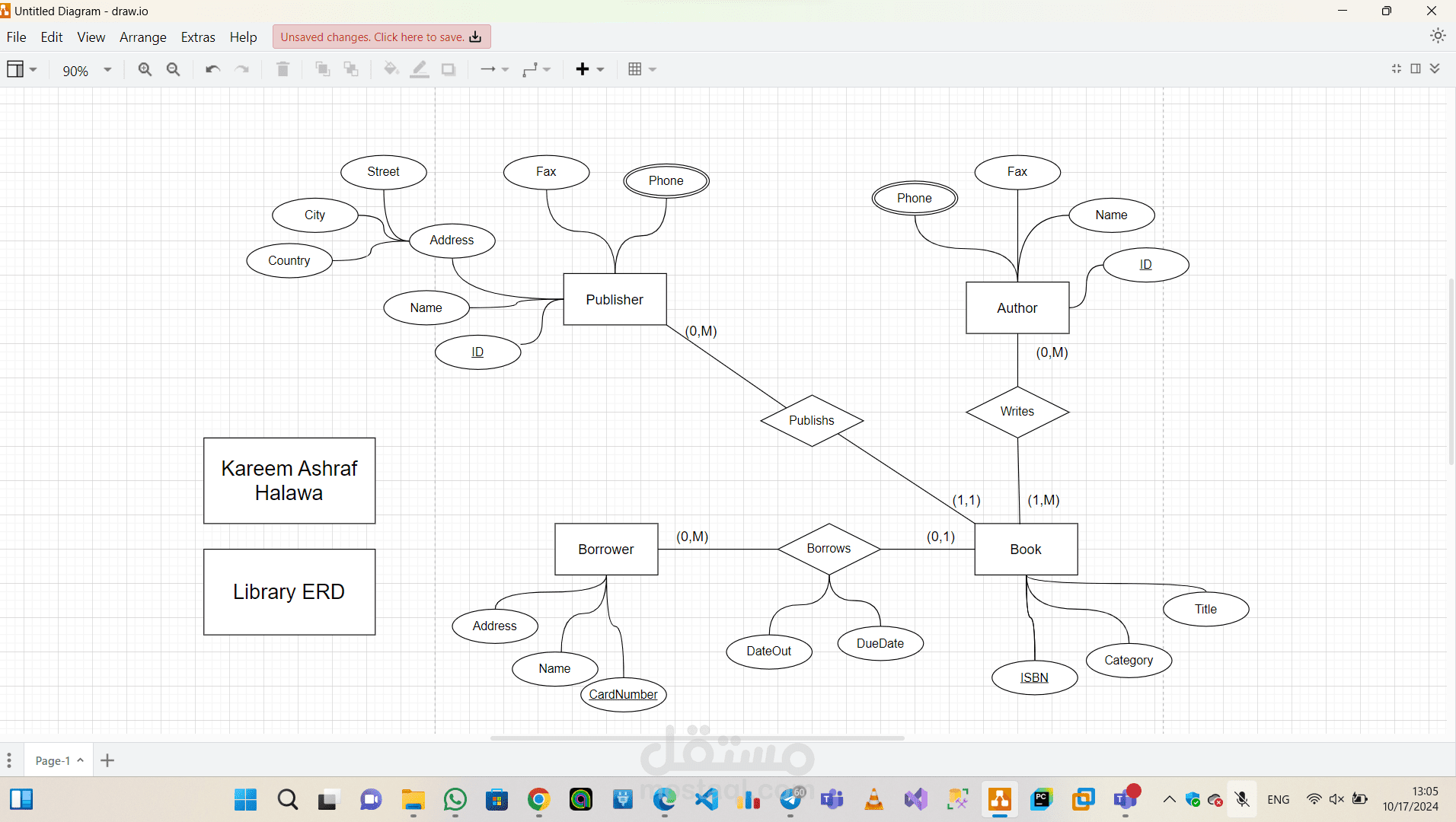Viewport: 1456px width, 822px height.
Task: Click the Zoom In magnifier icon
Action: click(145, 69)
